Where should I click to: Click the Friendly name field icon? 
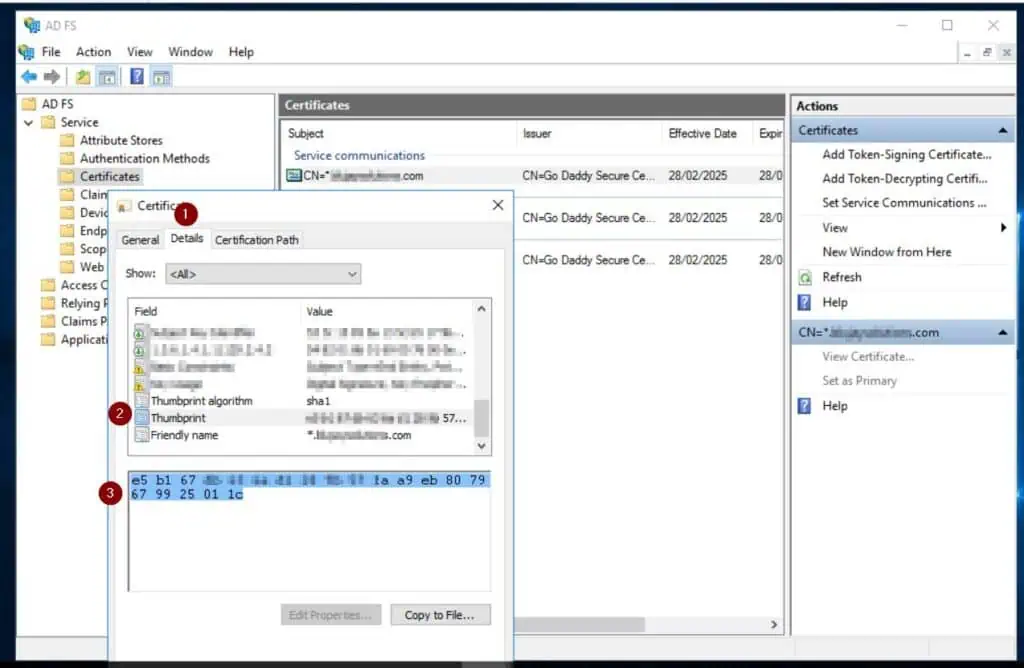141,435
